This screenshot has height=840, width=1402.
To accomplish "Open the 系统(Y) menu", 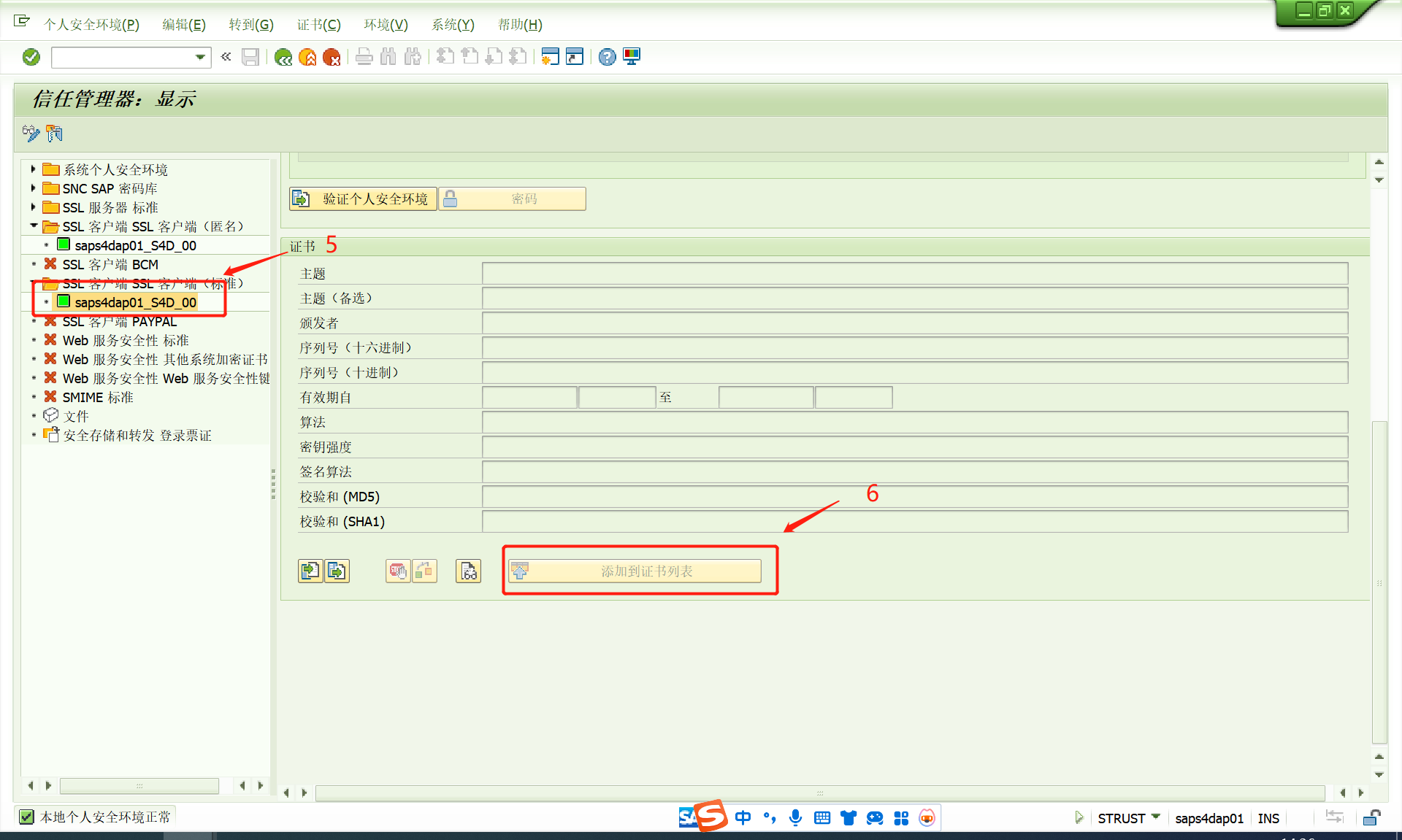I will click(x=453, y=25).
